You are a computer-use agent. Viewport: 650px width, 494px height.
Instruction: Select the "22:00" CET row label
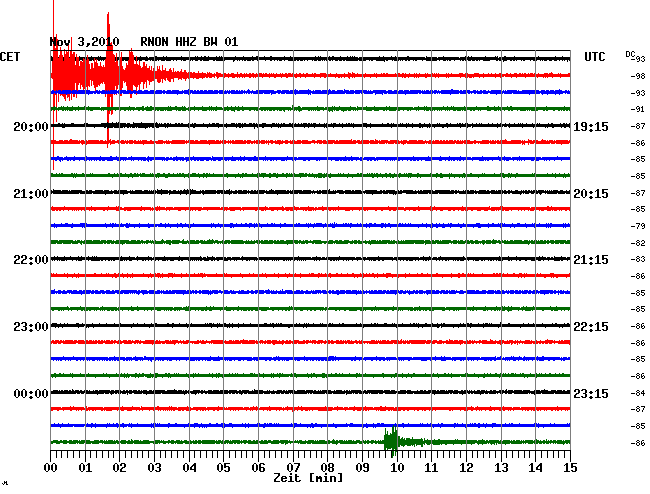pos(31,260)
